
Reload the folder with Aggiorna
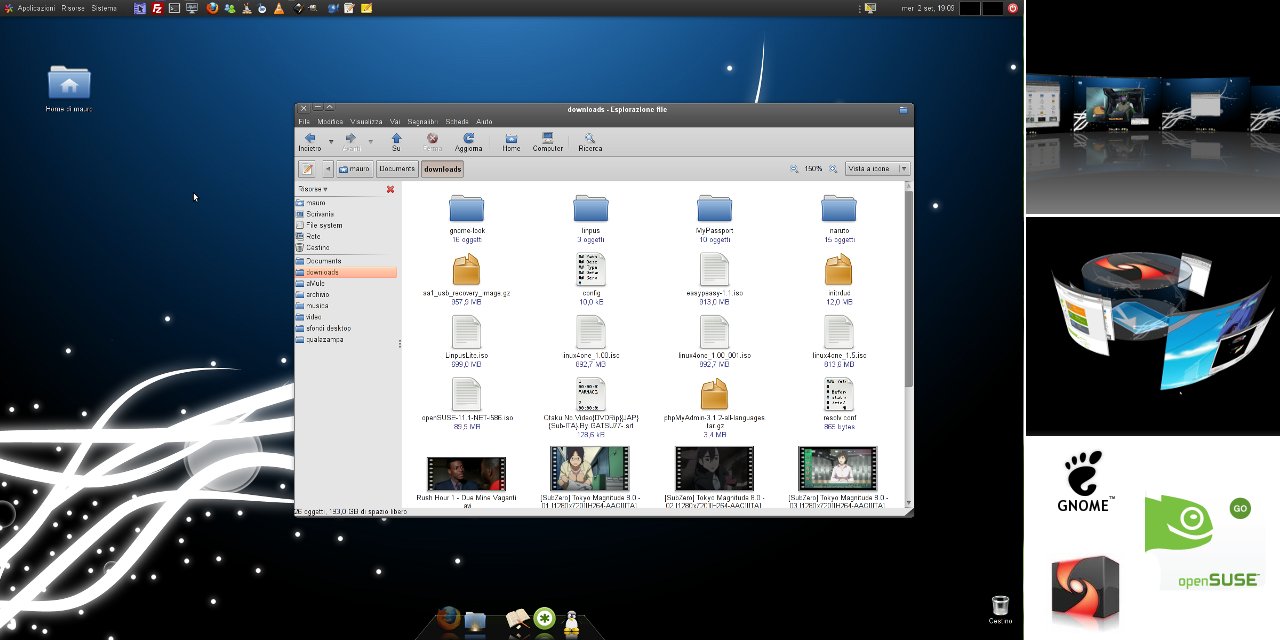(x=468, y=141)
